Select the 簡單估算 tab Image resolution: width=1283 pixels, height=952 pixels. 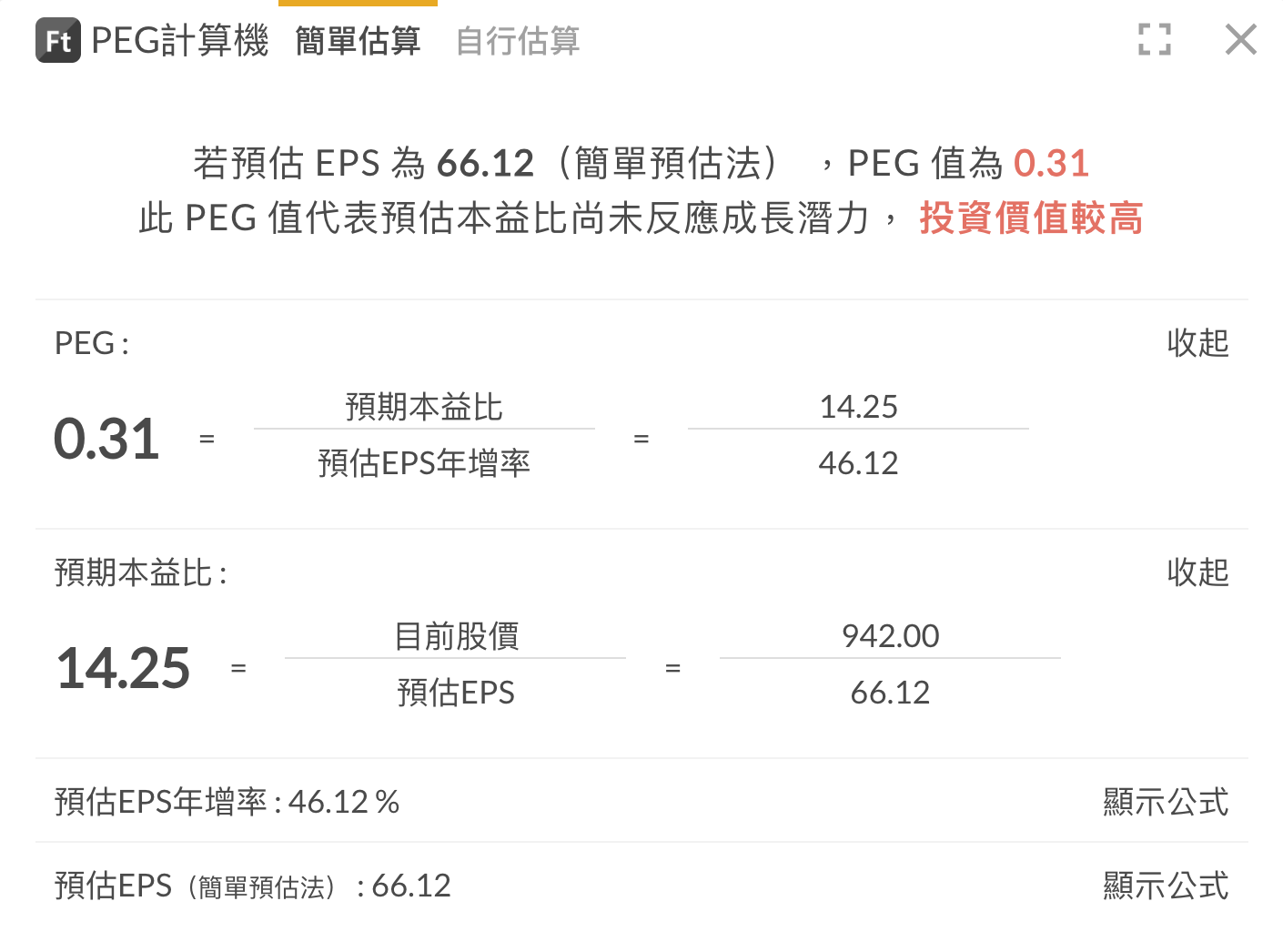[358, 42]
